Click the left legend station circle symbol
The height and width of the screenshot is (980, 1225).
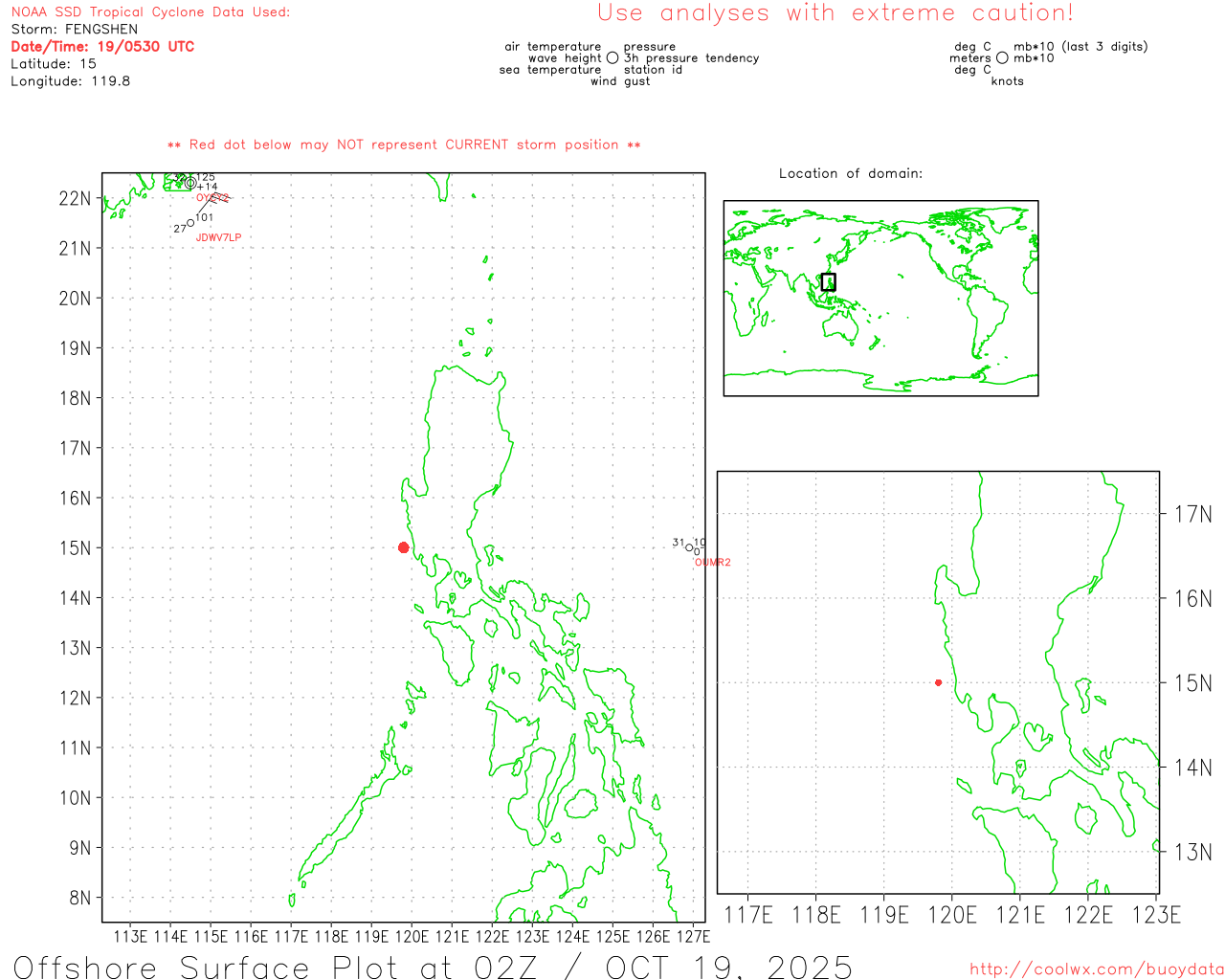point(612,58)
